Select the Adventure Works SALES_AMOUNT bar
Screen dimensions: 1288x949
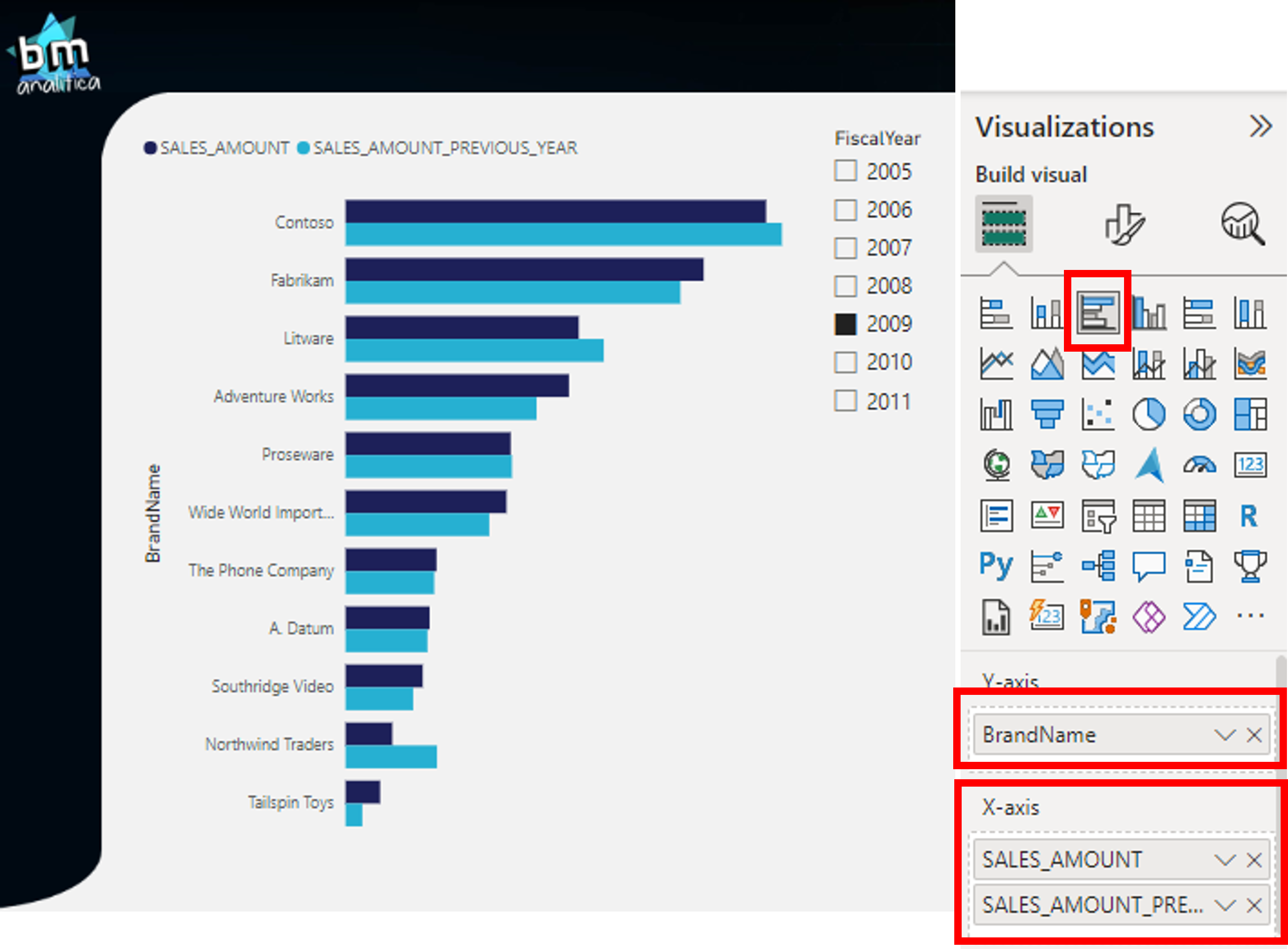[457, 385]
